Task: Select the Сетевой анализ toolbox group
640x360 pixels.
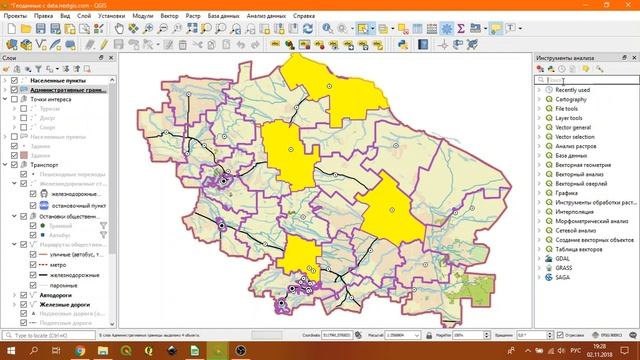Action: 576,231
